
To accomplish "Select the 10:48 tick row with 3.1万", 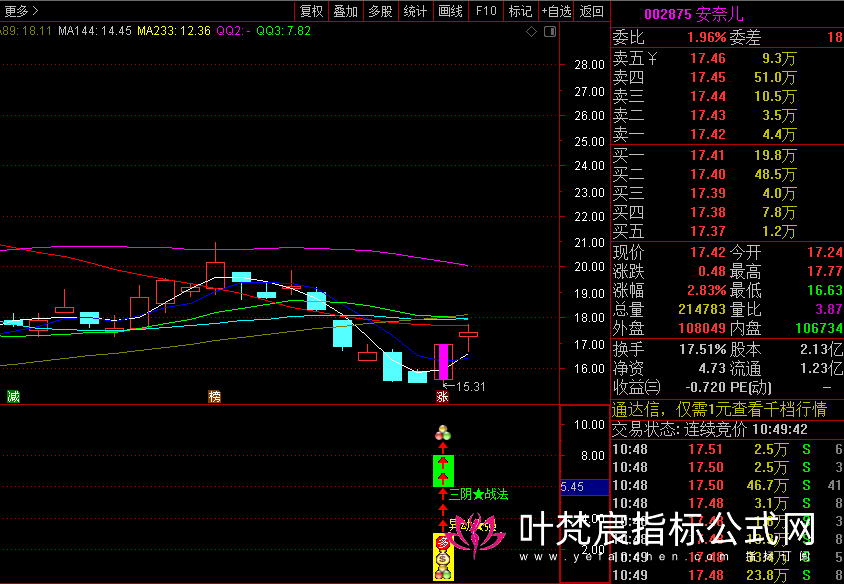I will click(728, 503).
